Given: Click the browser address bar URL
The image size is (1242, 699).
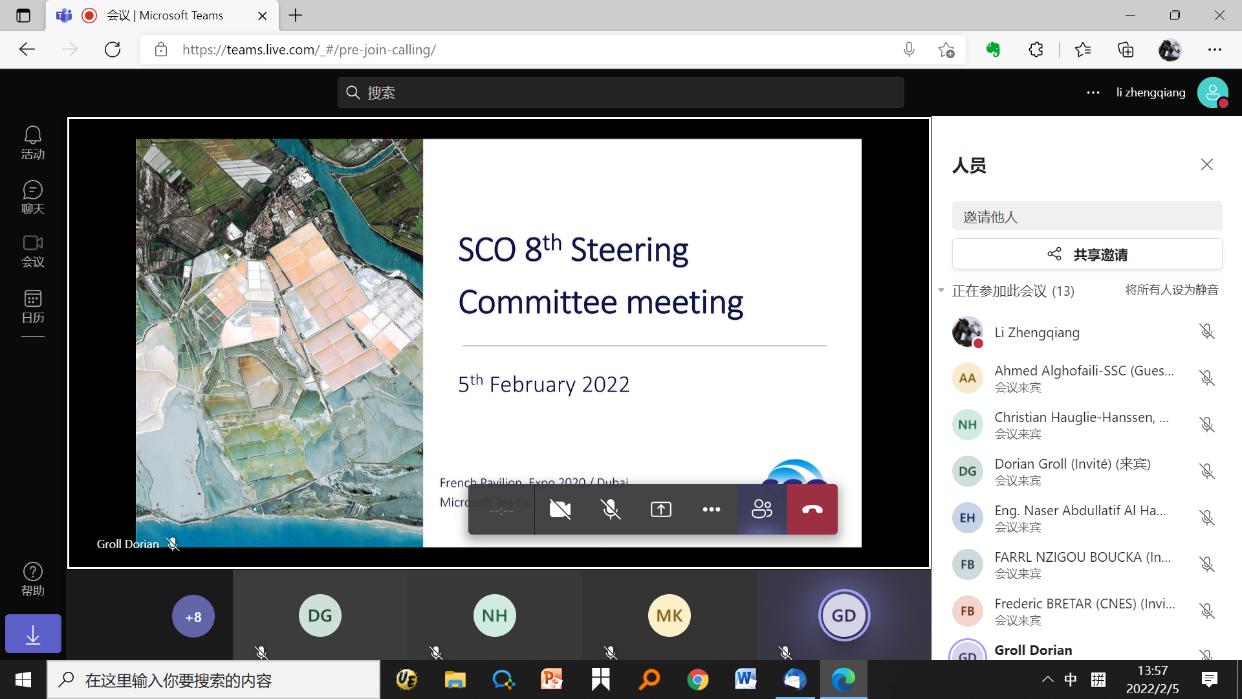Looking at the screenshot, I should pos(309,49).
